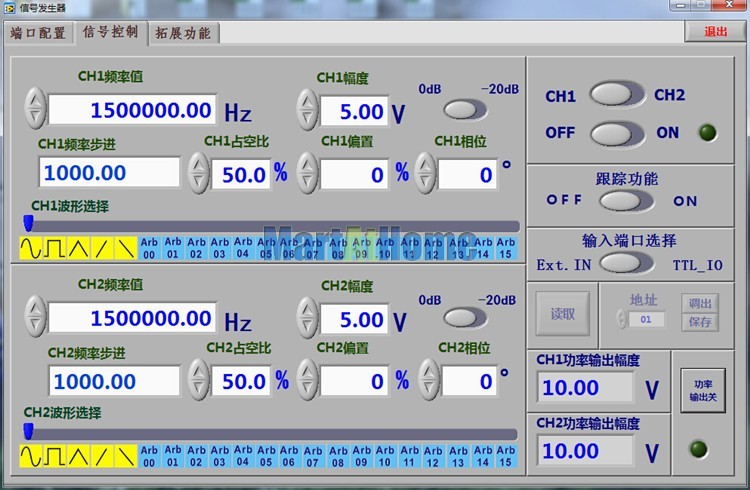750x490 pixels.
Task: Click the CH1 waveform selection slider
Action: [270, 226]
